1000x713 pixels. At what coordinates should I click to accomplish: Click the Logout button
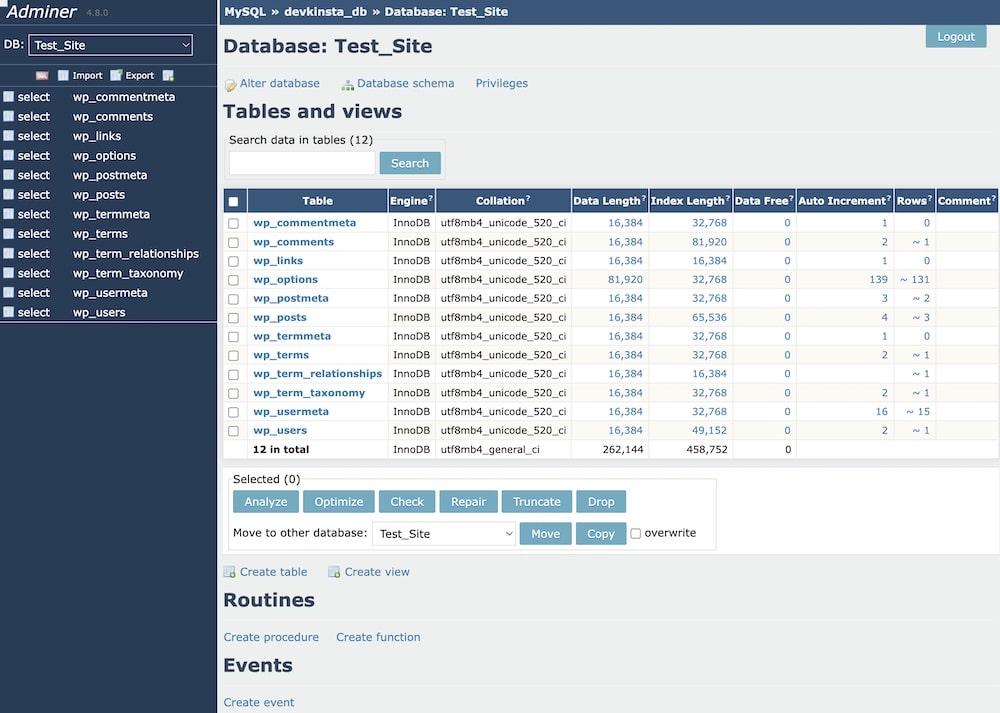click(956, 37)
